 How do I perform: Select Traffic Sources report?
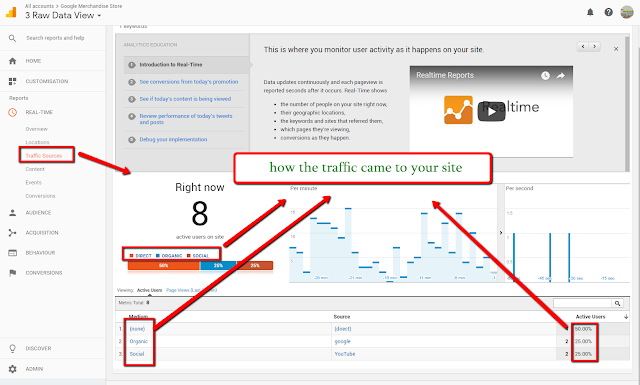[44, 156]
